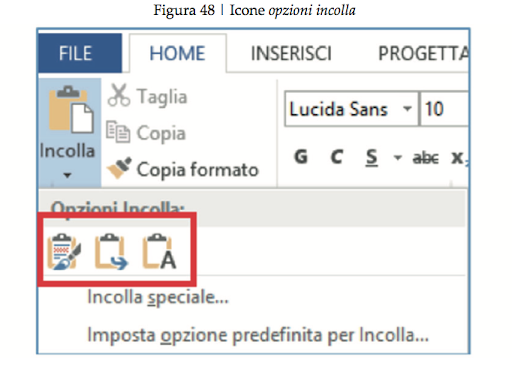Toggle italic with the C button
This screenshot has height=372, width=512.
(337, 157)
